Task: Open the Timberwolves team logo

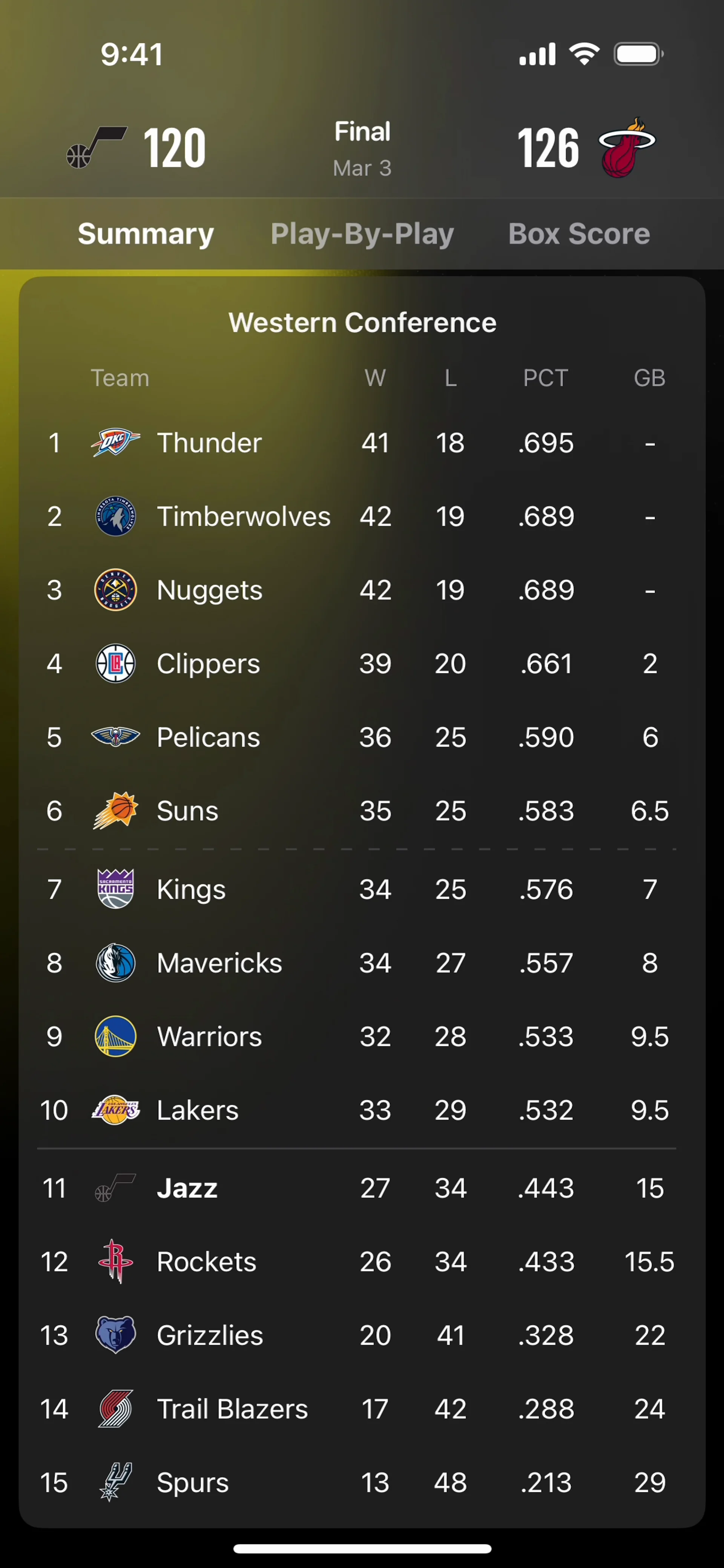Action: pos(115,516)
